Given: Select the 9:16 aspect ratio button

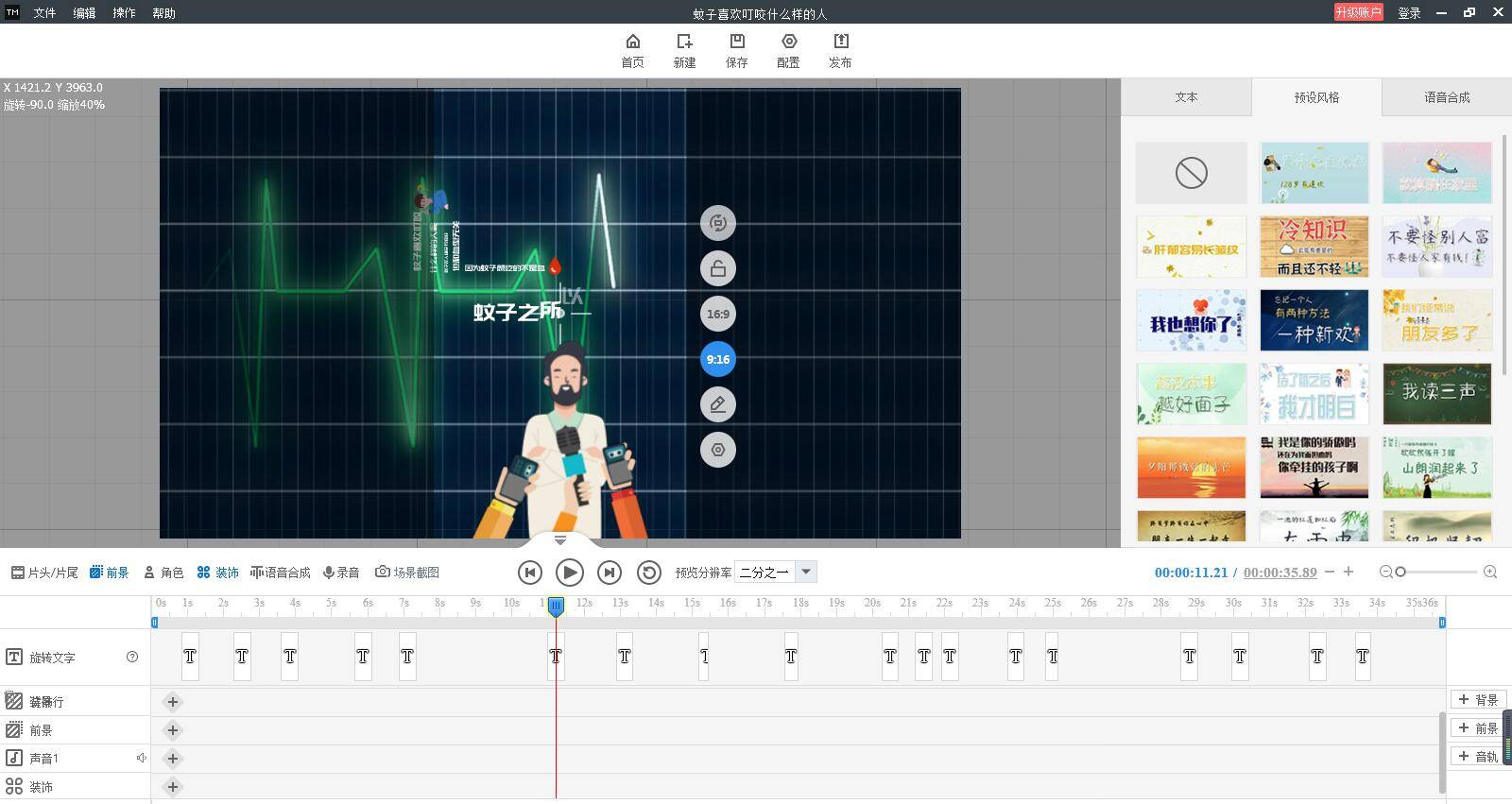Looking at the screenshot, I should [x=718, y=359].
